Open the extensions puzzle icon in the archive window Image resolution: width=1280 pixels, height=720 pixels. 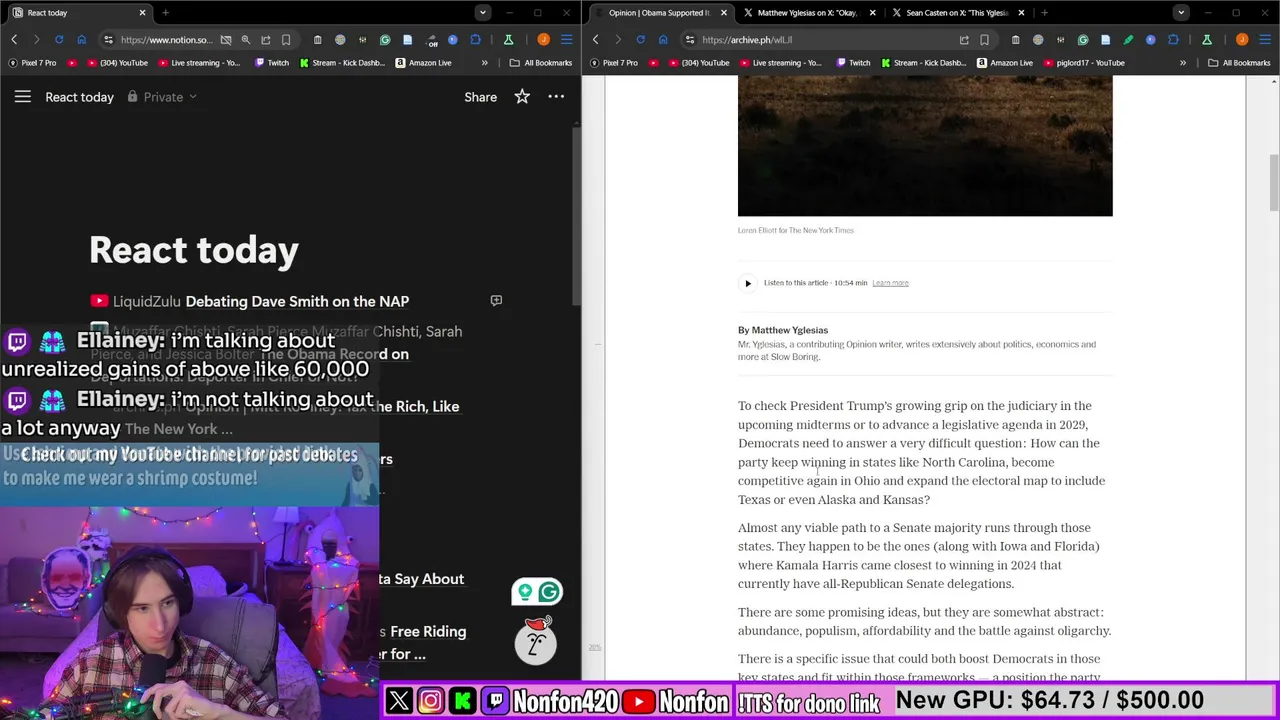pos(1173,40)
